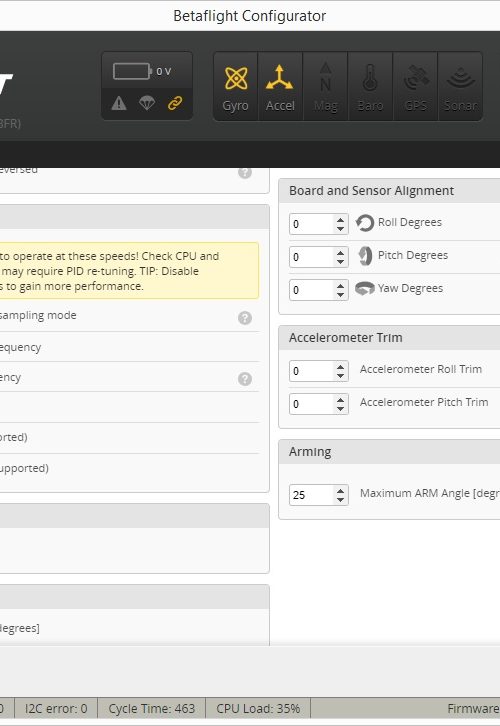Click the 'Roll Degrees' label
This screenshot has width=500, height=726.
(410, 222)
